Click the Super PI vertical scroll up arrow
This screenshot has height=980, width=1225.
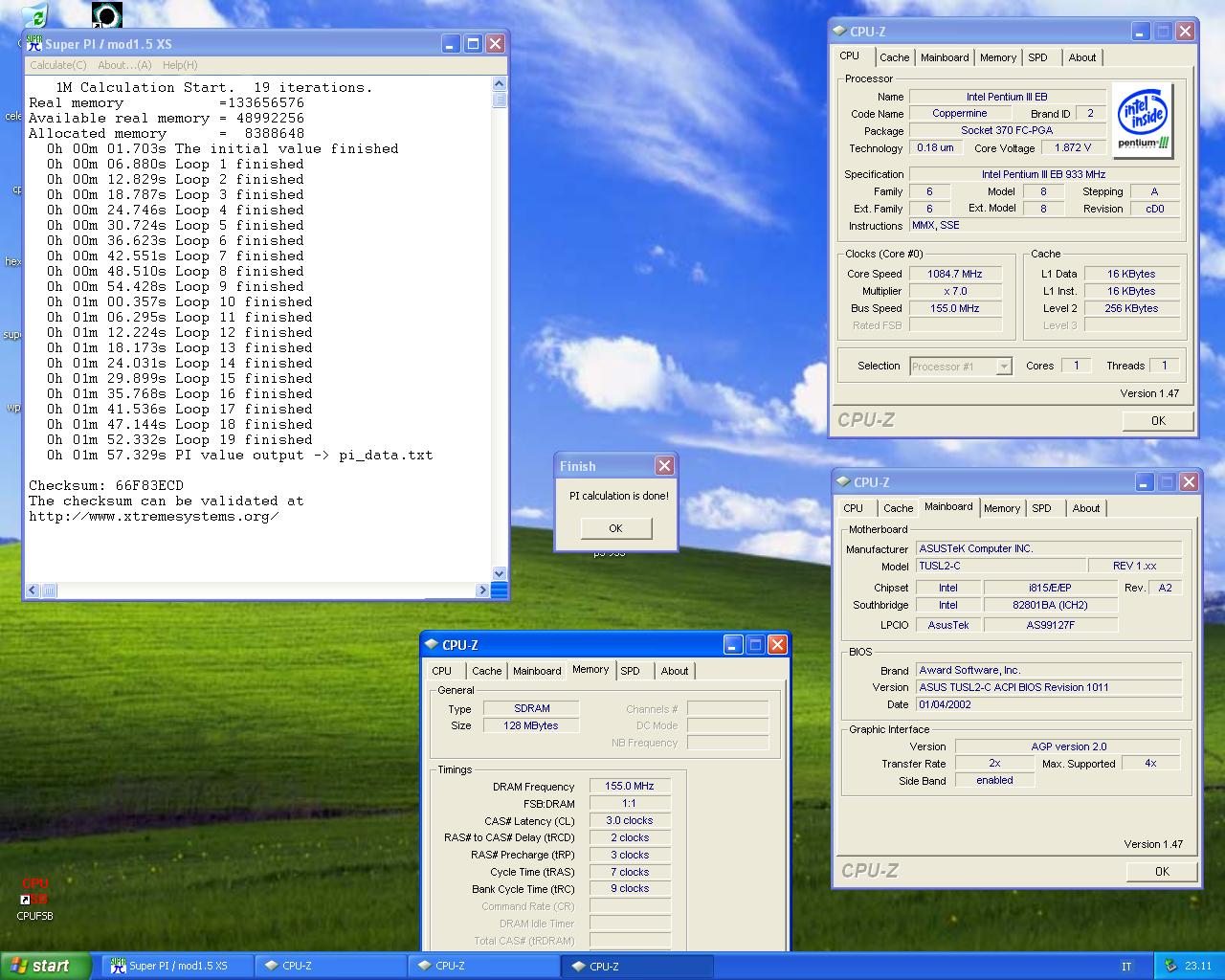pos(499,84)
